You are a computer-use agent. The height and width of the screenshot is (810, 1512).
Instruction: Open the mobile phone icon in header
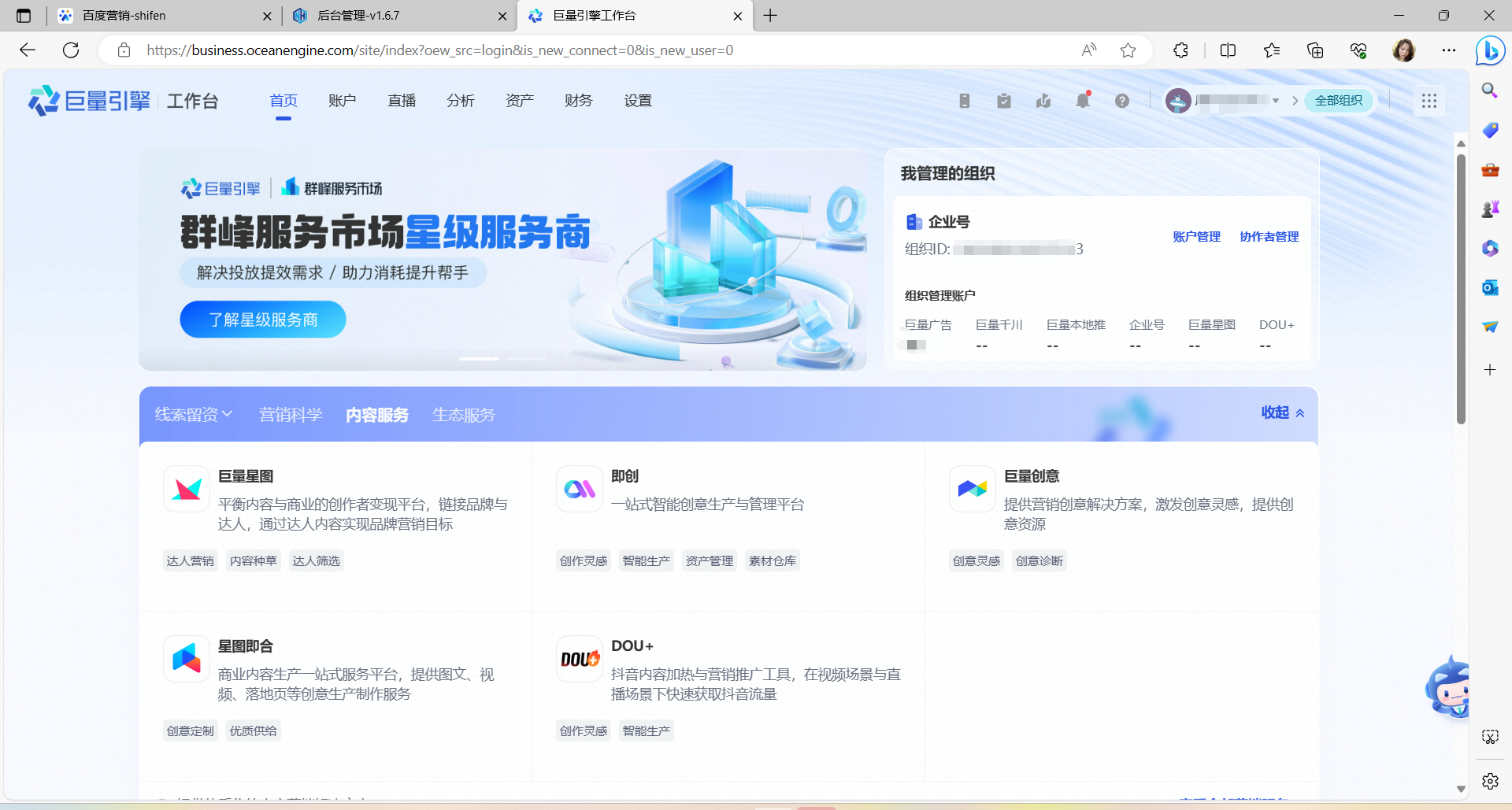(965, 101)
